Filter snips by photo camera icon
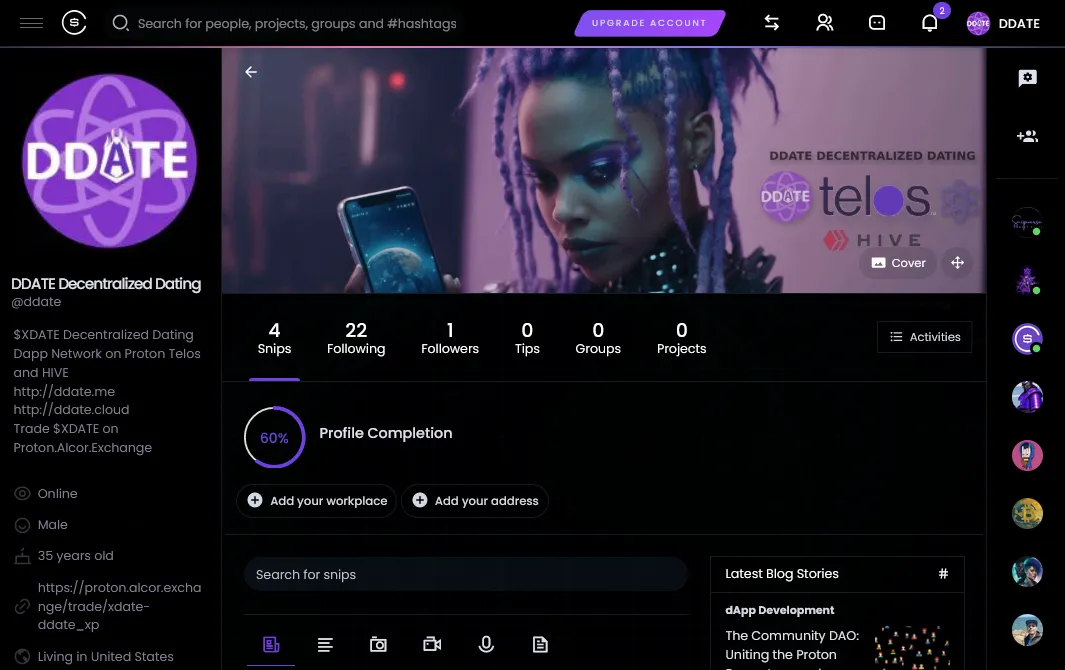This screenshot has width=1065, height=670. (x=378, y=644)
